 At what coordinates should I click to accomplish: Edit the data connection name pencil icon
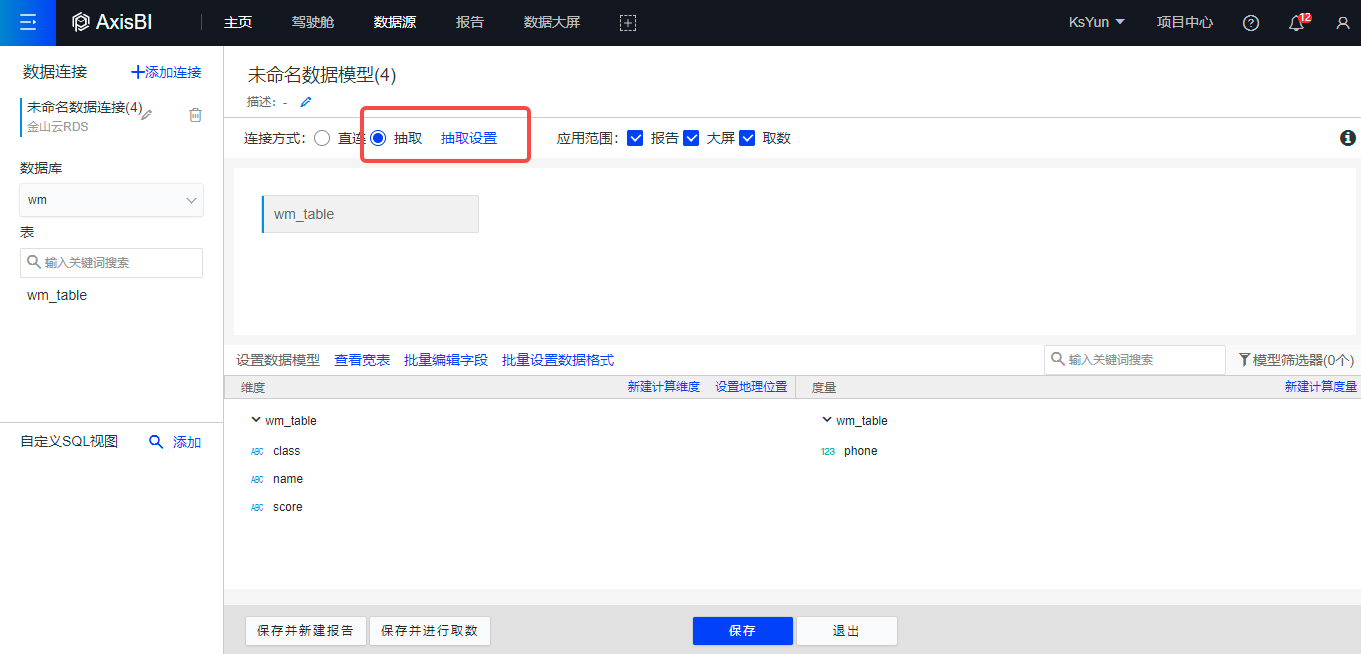(147, 115)
